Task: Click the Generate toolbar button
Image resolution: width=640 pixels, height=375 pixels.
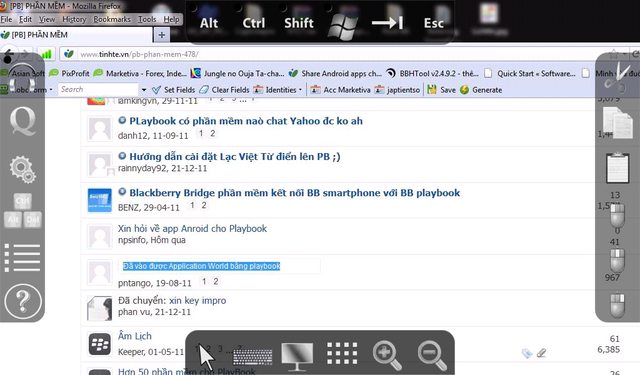Action: click(x=481, y=90)
